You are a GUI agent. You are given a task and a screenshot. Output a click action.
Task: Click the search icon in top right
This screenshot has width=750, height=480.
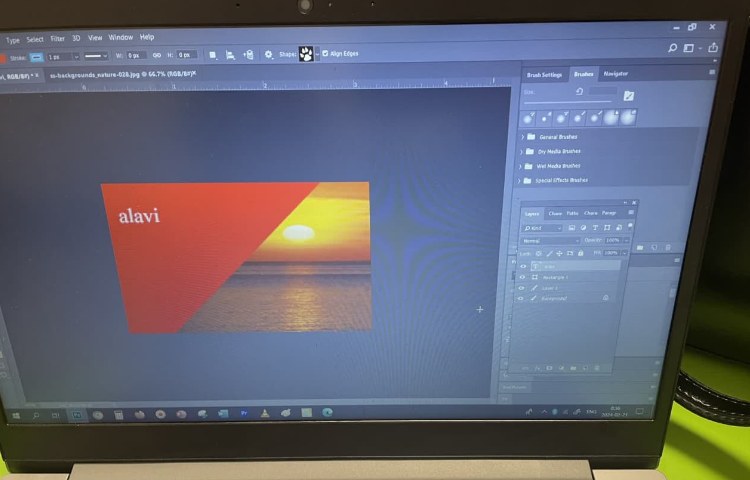click(673, 47)
